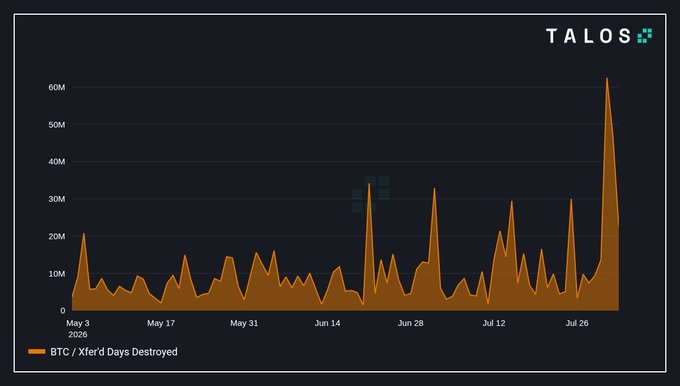Click the 20M peak near May 3

coord(84,234)
